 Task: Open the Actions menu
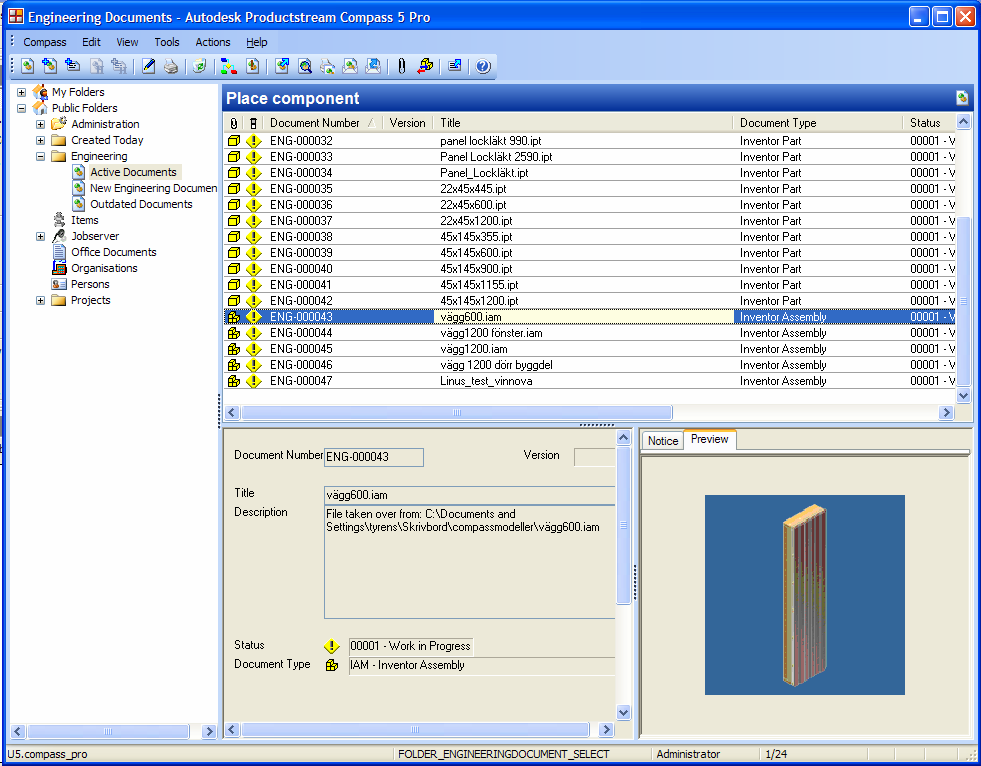(x=213, y=42)
